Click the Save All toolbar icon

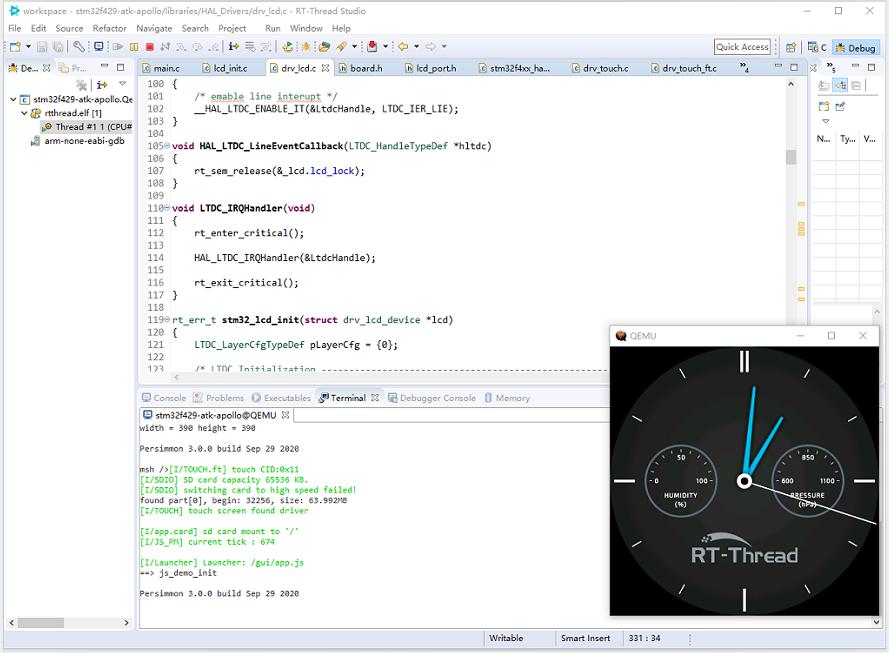58,46
